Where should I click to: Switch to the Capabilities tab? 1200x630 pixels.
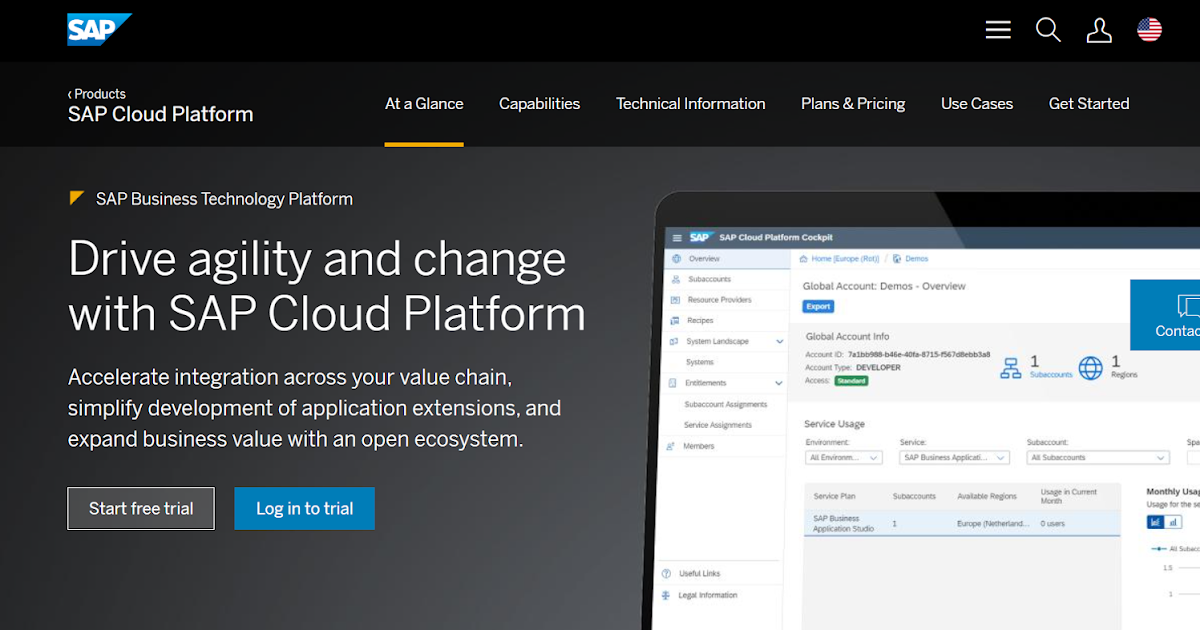(539, 103)
